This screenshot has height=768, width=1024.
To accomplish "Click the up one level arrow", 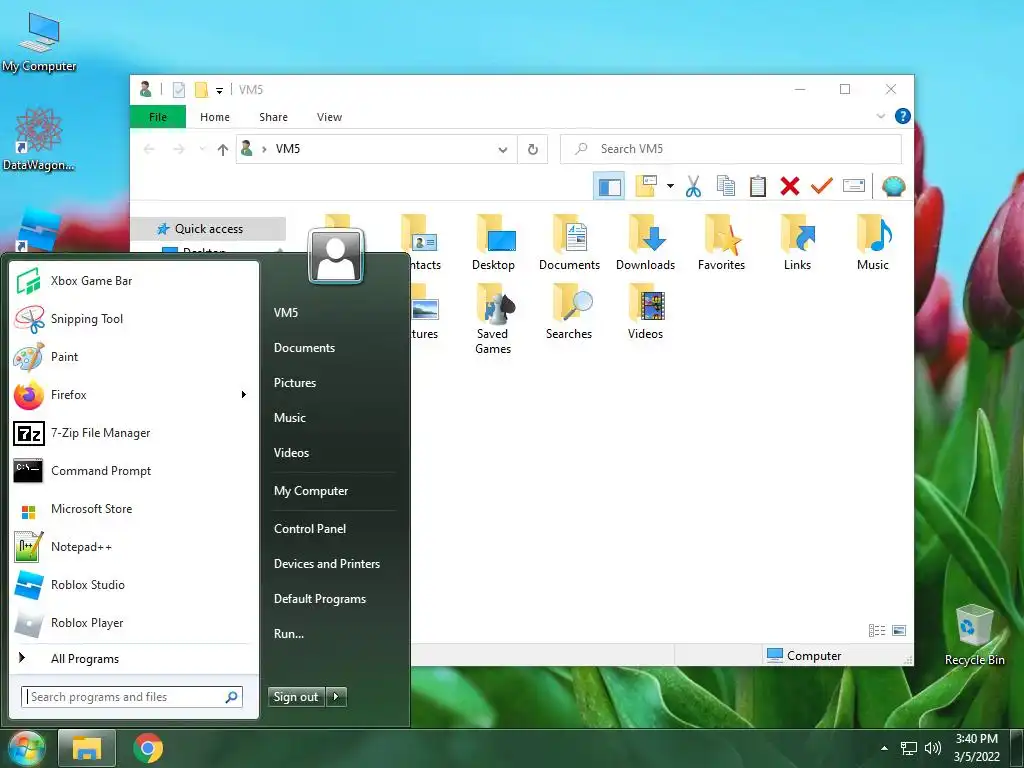I will [223, 150].
